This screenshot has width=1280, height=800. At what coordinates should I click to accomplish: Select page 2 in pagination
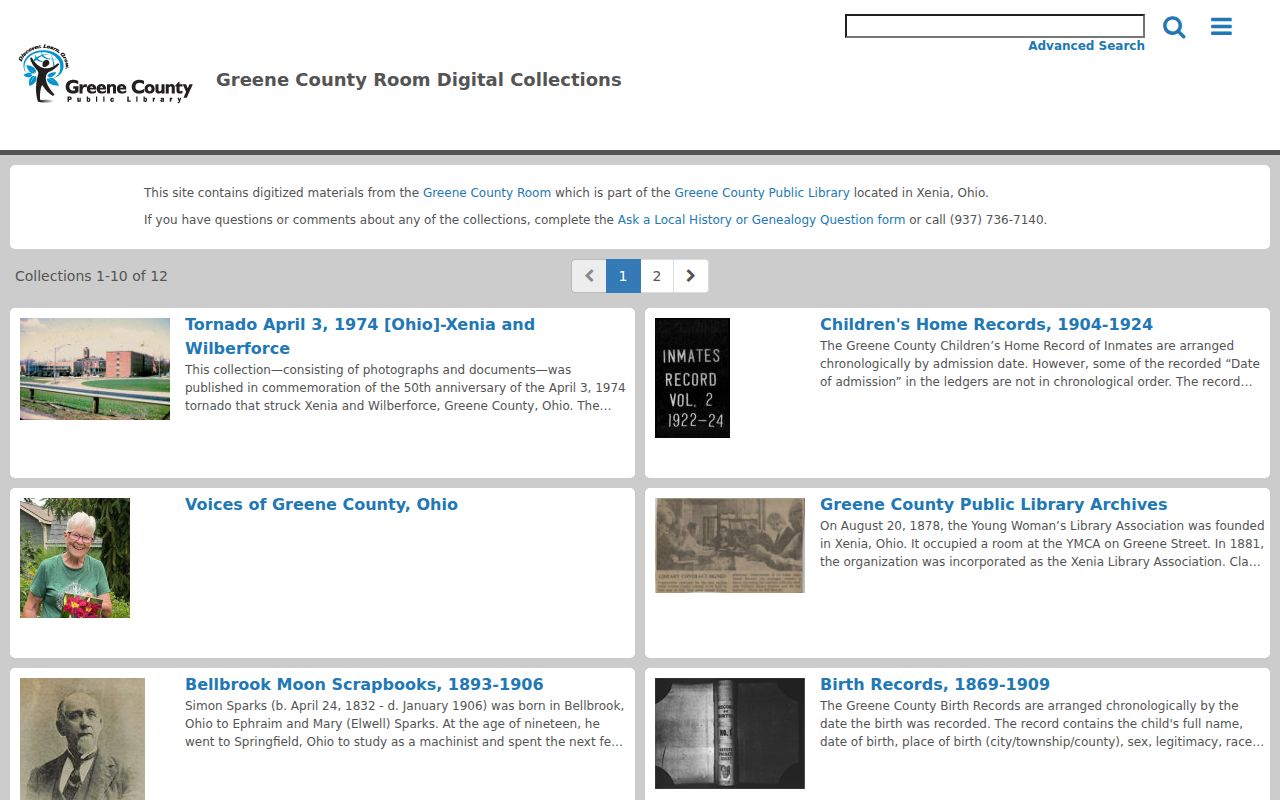coord(657,276)
